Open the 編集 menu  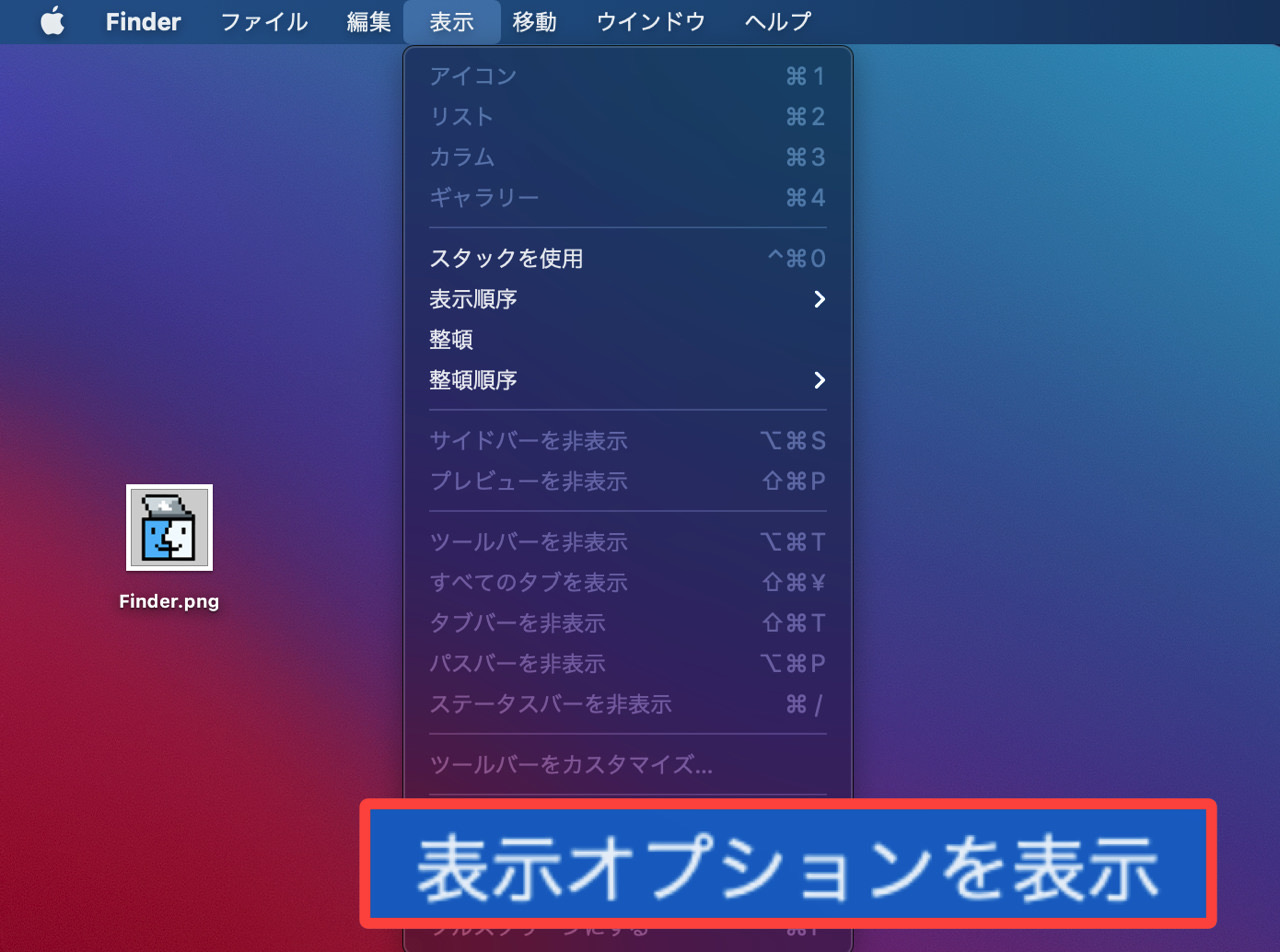coord(369,21)
